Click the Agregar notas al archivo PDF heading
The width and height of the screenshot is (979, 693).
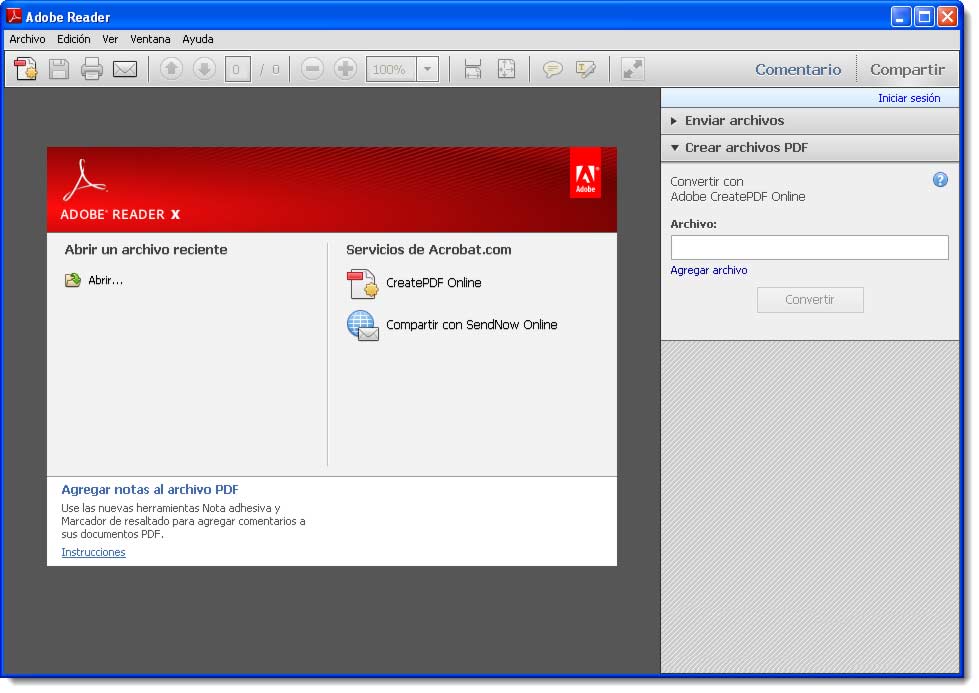coord(150,489)
